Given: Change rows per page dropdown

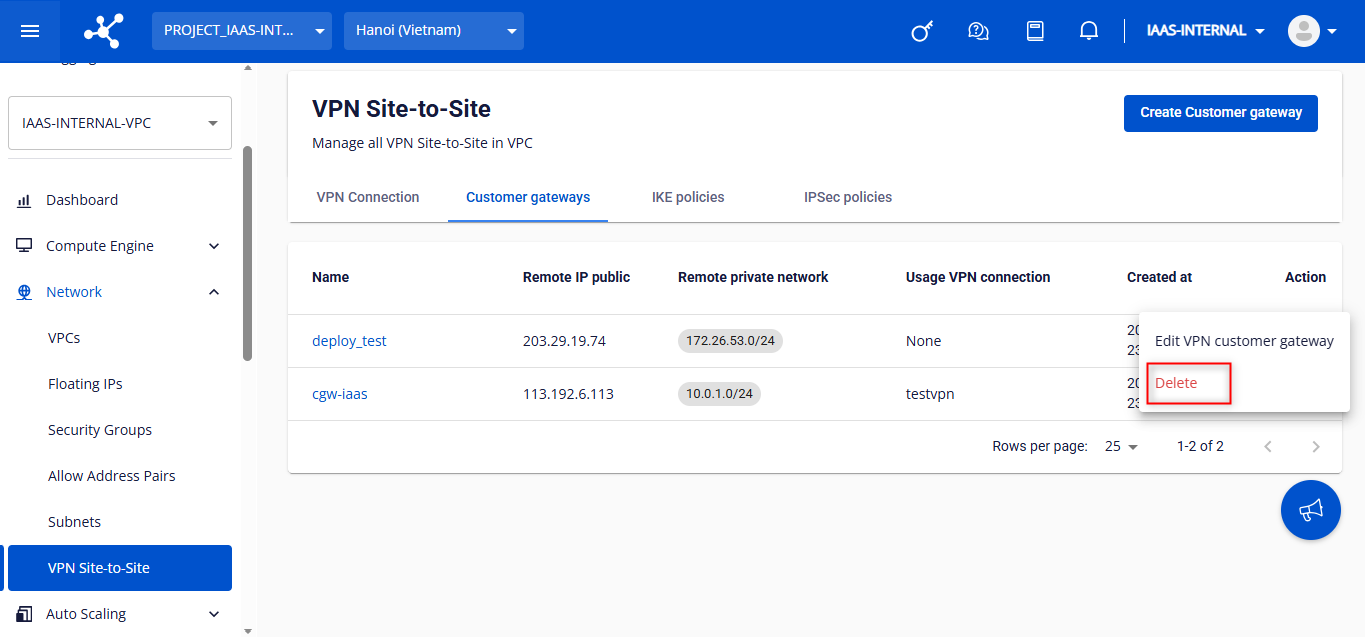Looking at the screenshot, I should (1121, 447).
